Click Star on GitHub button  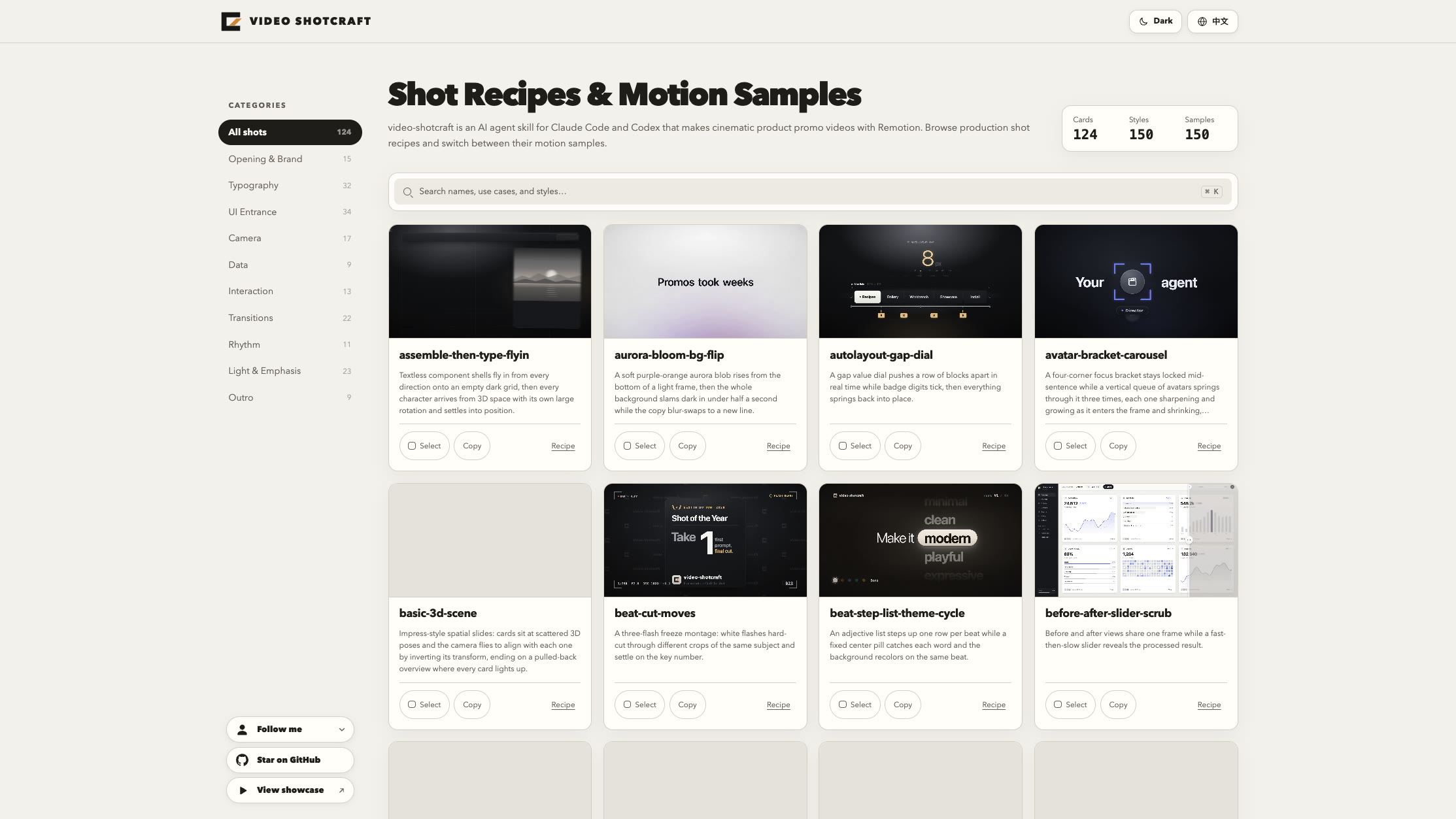(x=290, y=760)
